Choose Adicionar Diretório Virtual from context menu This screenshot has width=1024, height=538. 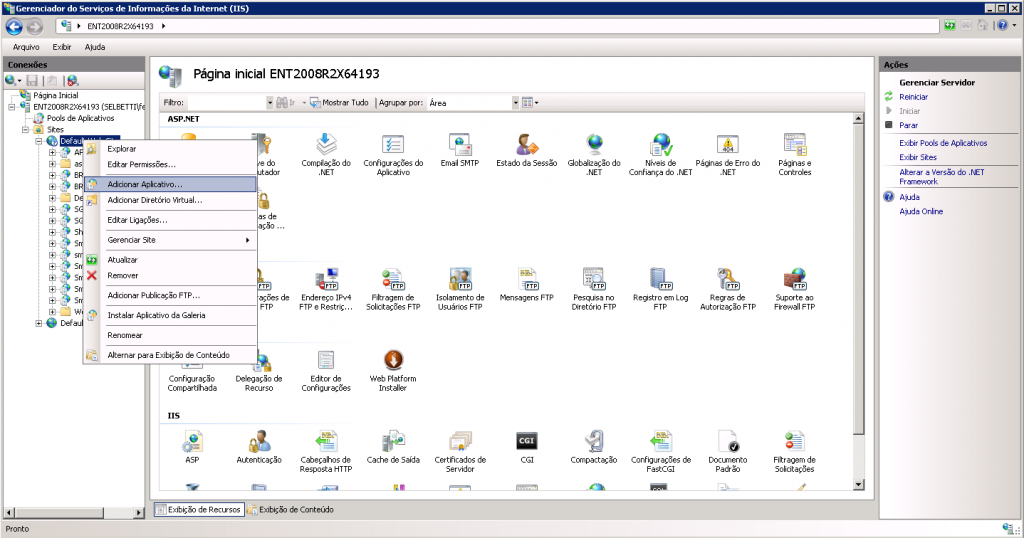170,200
